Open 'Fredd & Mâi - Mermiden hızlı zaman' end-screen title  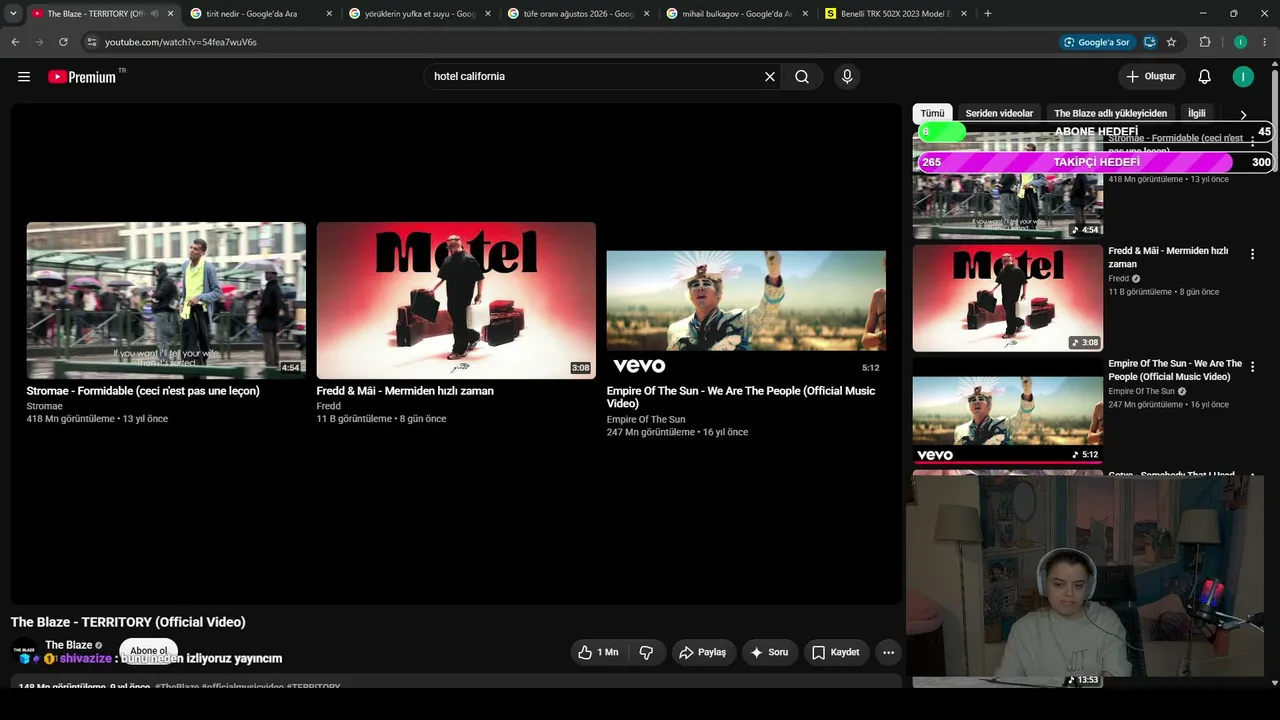405,391
